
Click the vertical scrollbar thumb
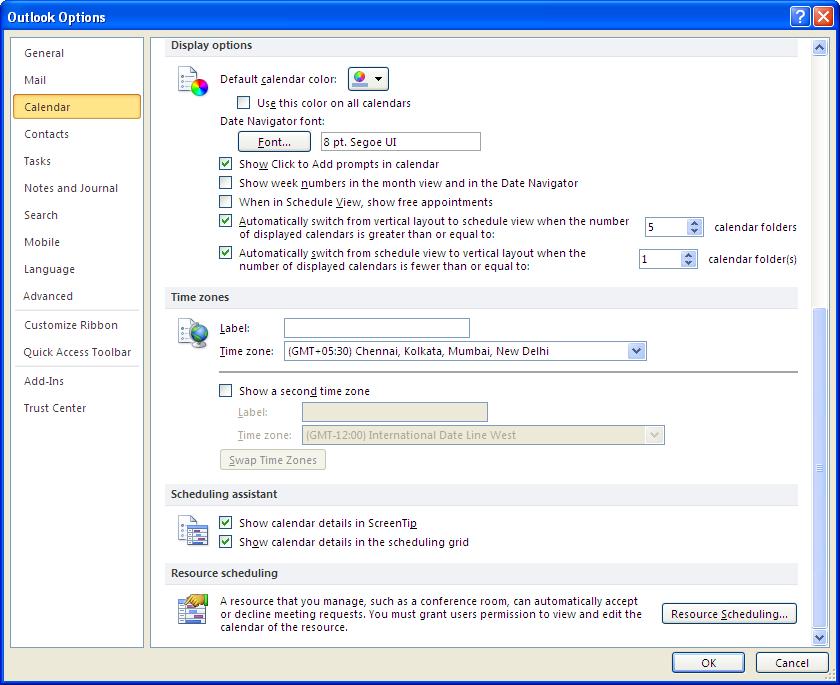click(x=819, y=468)
